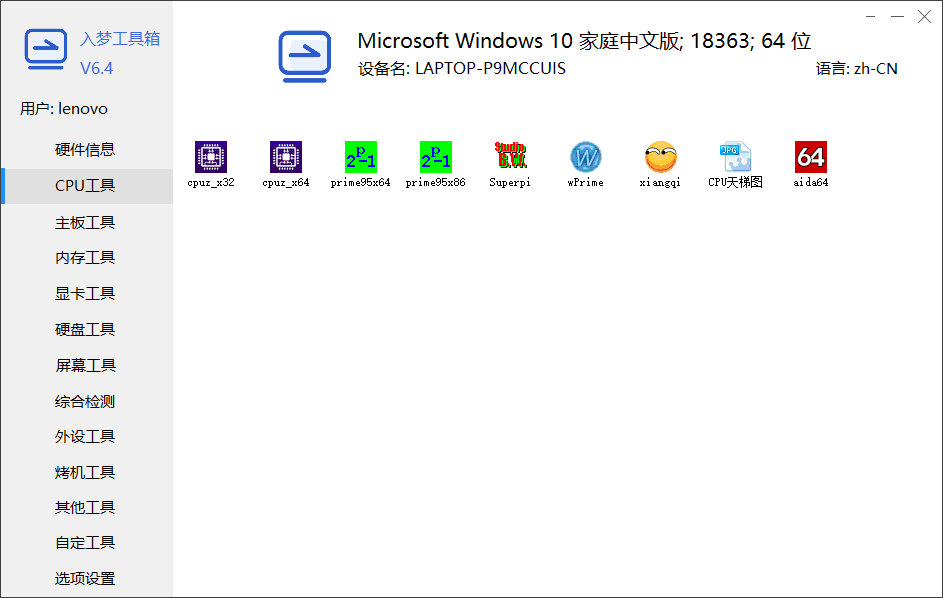Open 烤机工具 stress testing section
The height and width of the screenshot is (598, 943).
click(x=87, y=471)
